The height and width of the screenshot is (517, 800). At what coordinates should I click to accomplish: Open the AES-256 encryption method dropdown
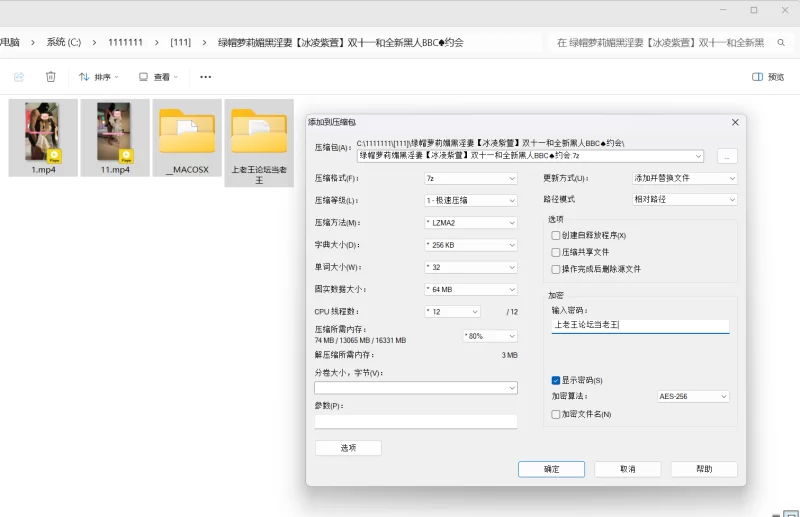pyautogui.click(x=693, y=397)
